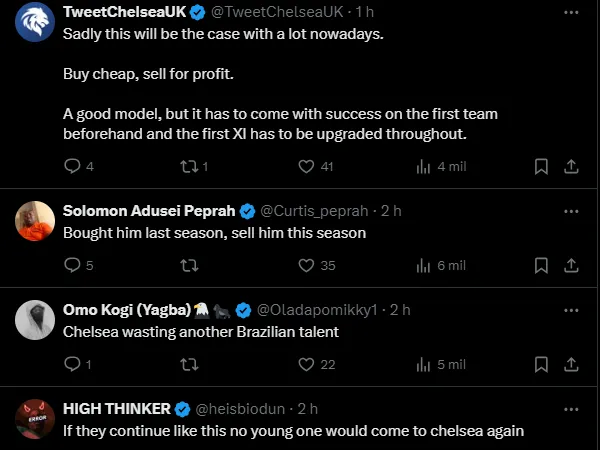Reply to Solomon Adusei Peprah's tweet
600x450 pixels.
(72, 265)
